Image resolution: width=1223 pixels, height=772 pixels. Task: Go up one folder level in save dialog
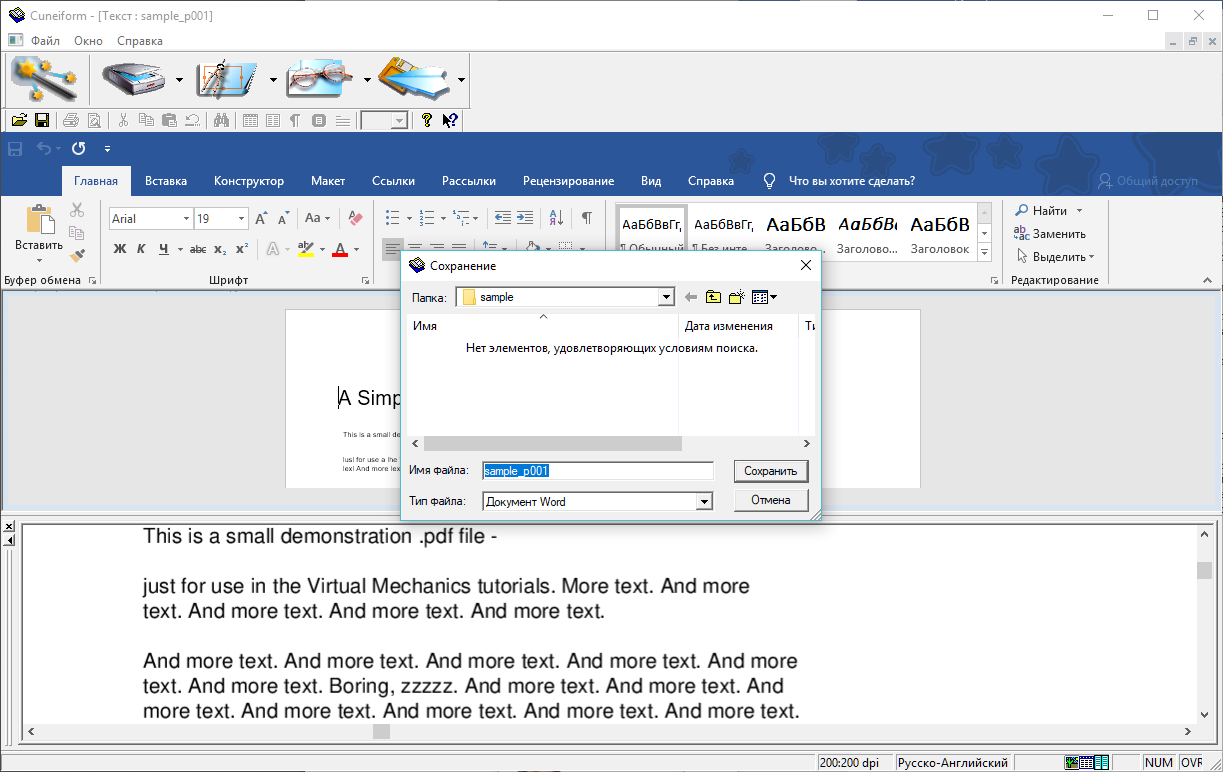pyautogui.click(x=713, y=297)
